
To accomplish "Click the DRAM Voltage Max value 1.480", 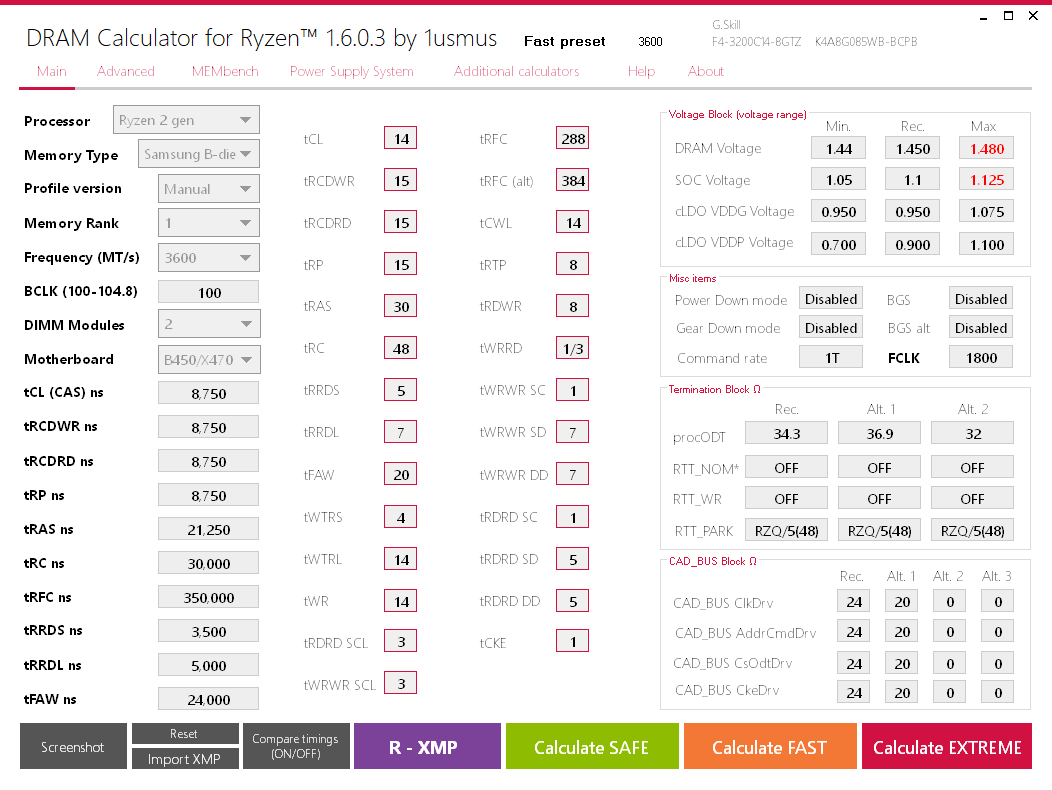I will pyautogui.click(x=986, y=148).
